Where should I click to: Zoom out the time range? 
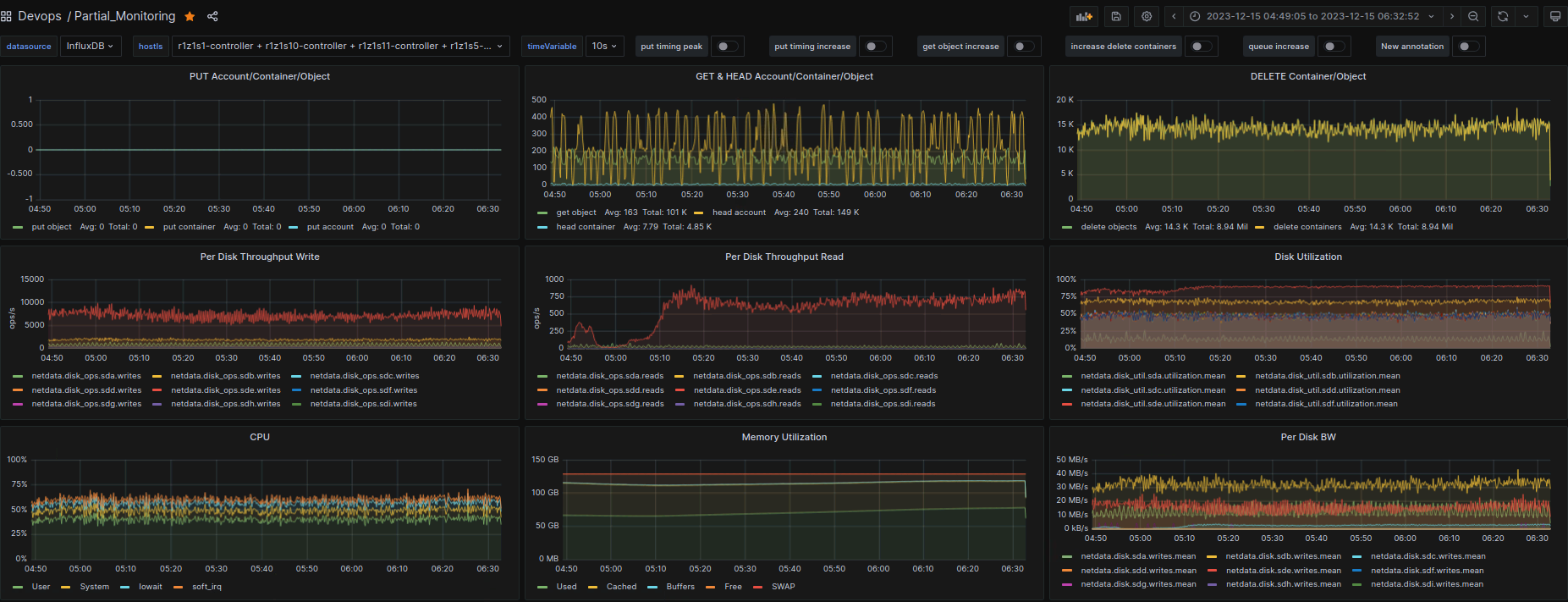tap(1473, 16)
